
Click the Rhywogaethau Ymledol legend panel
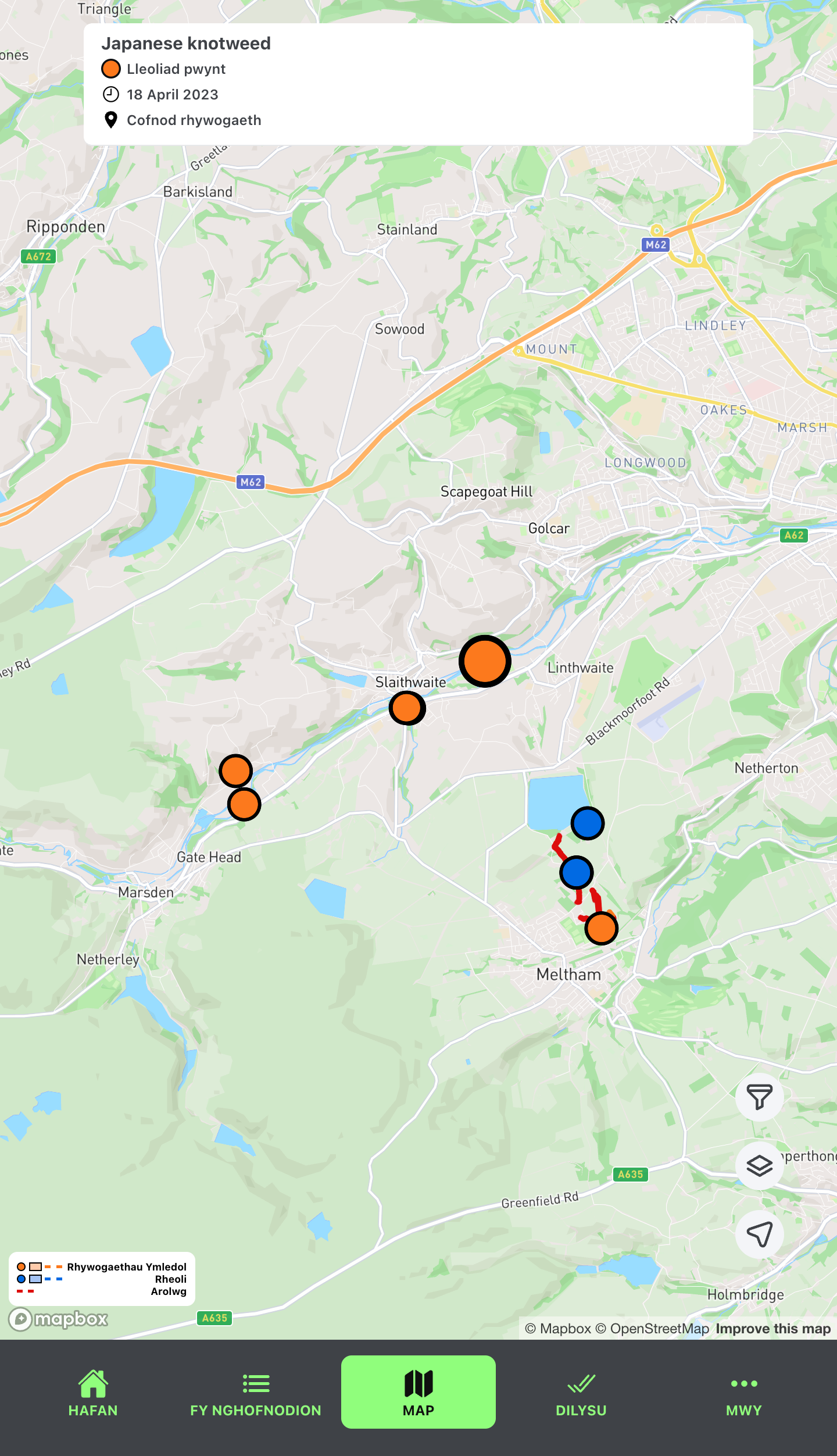click(102, 1279)
